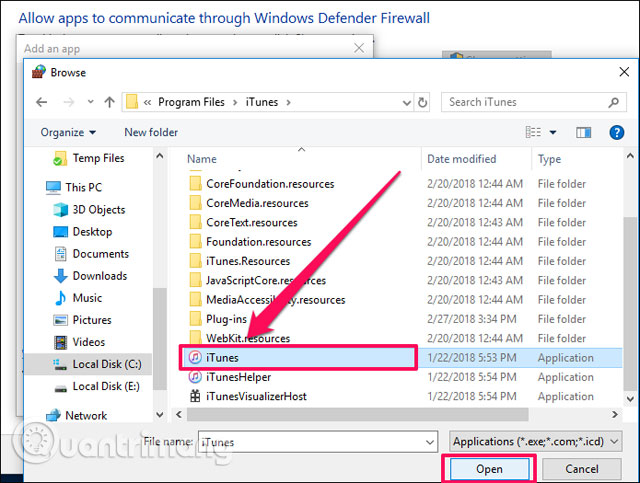640x483 pixels.
Task: Open Pictures in the sidebar
Action: 82,320
